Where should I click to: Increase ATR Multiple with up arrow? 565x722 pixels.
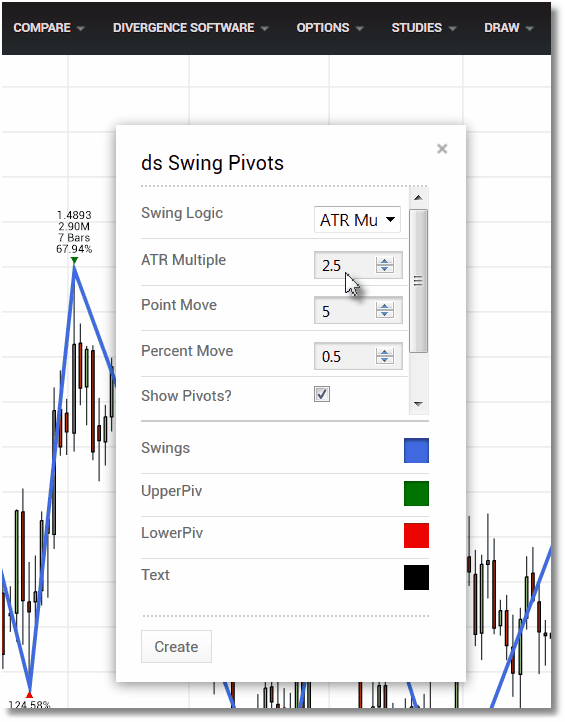384,261
